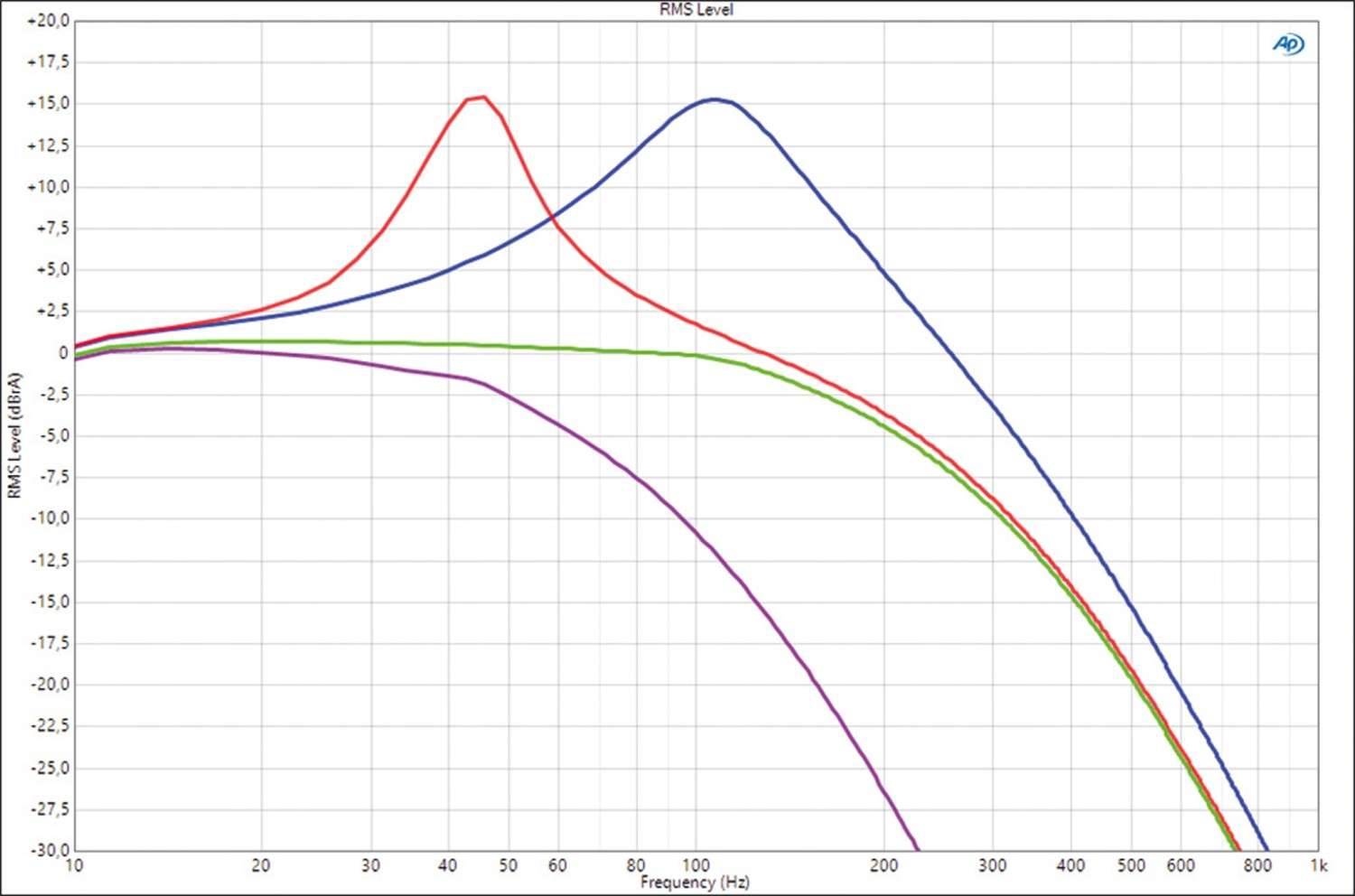Click the RMS Level (dBrA) axis label
Screen dimensions: 1355x896
click(14, 435)
